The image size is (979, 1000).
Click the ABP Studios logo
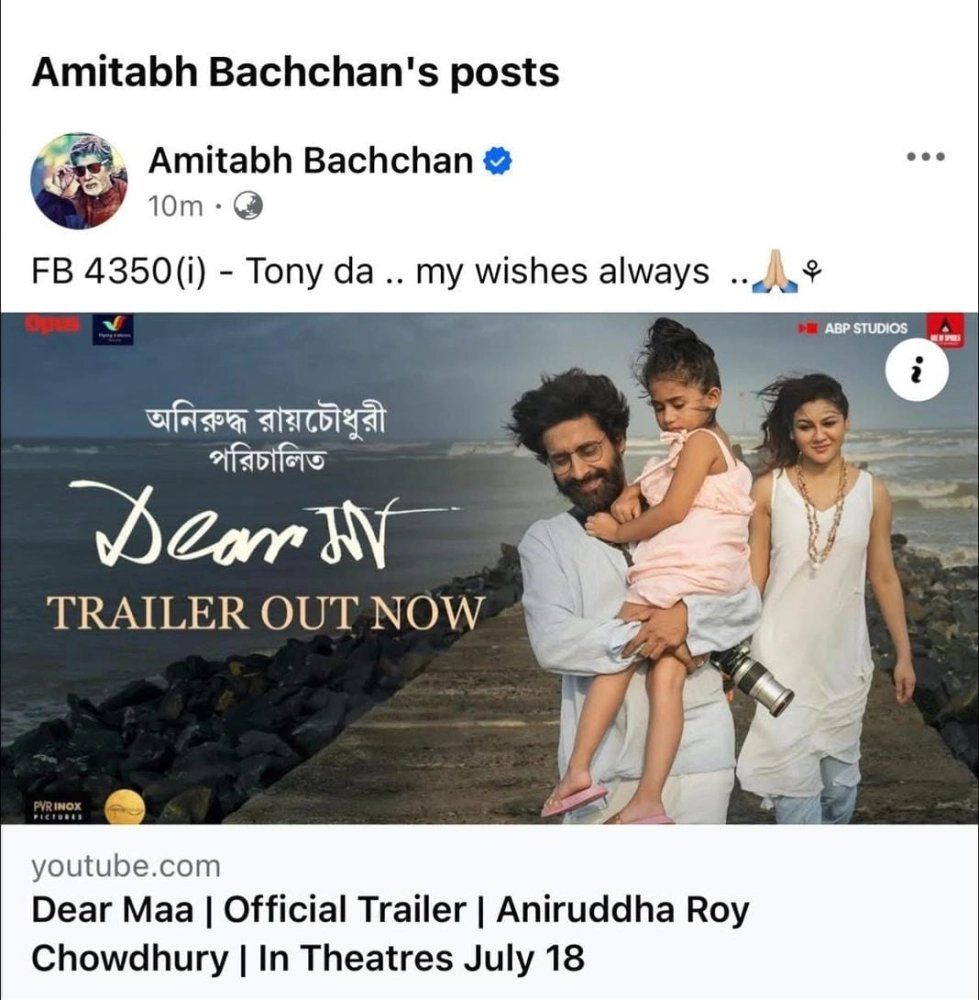pyautogui.click(x=853, y=328)
